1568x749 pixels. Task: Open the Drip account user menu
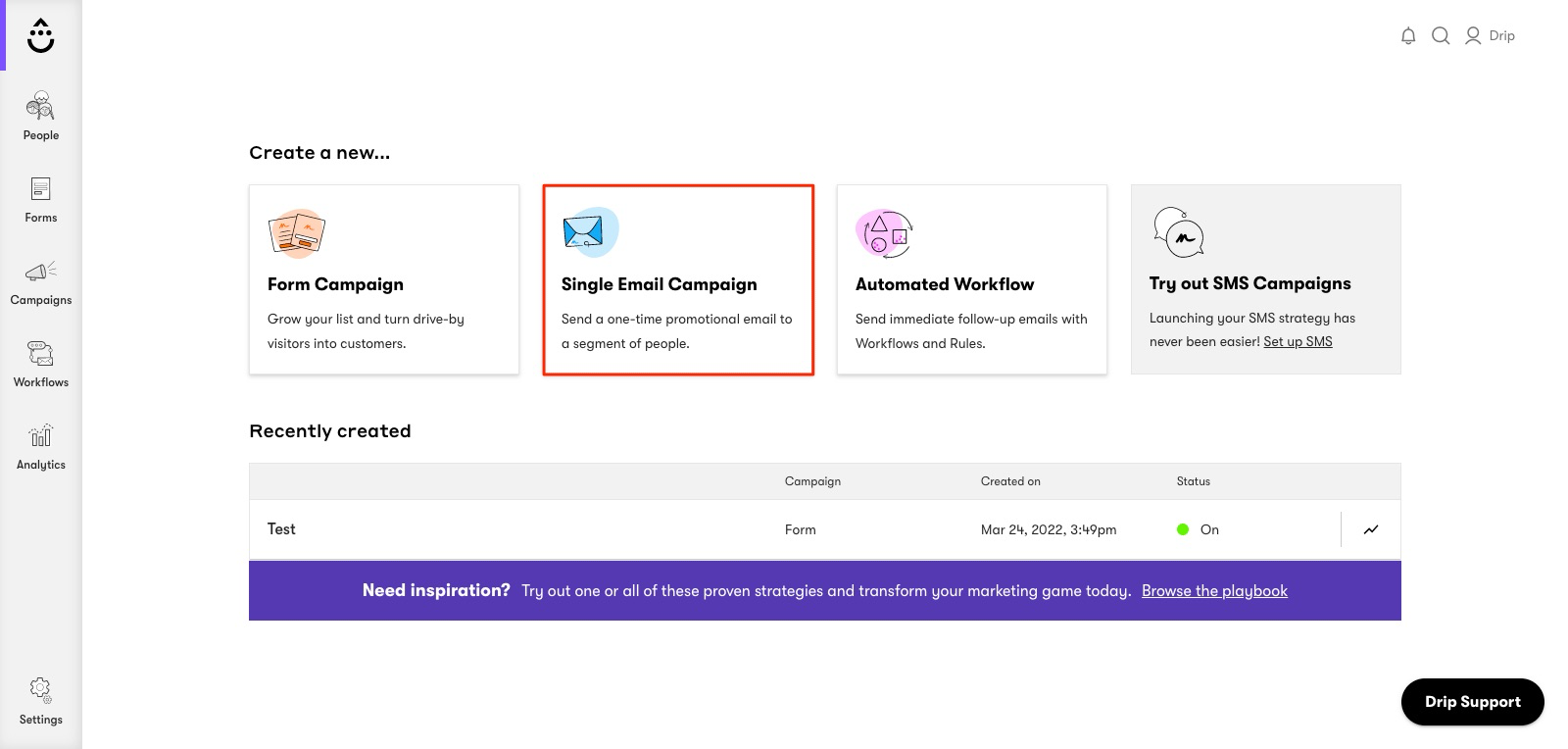[x=1490, y=36]
